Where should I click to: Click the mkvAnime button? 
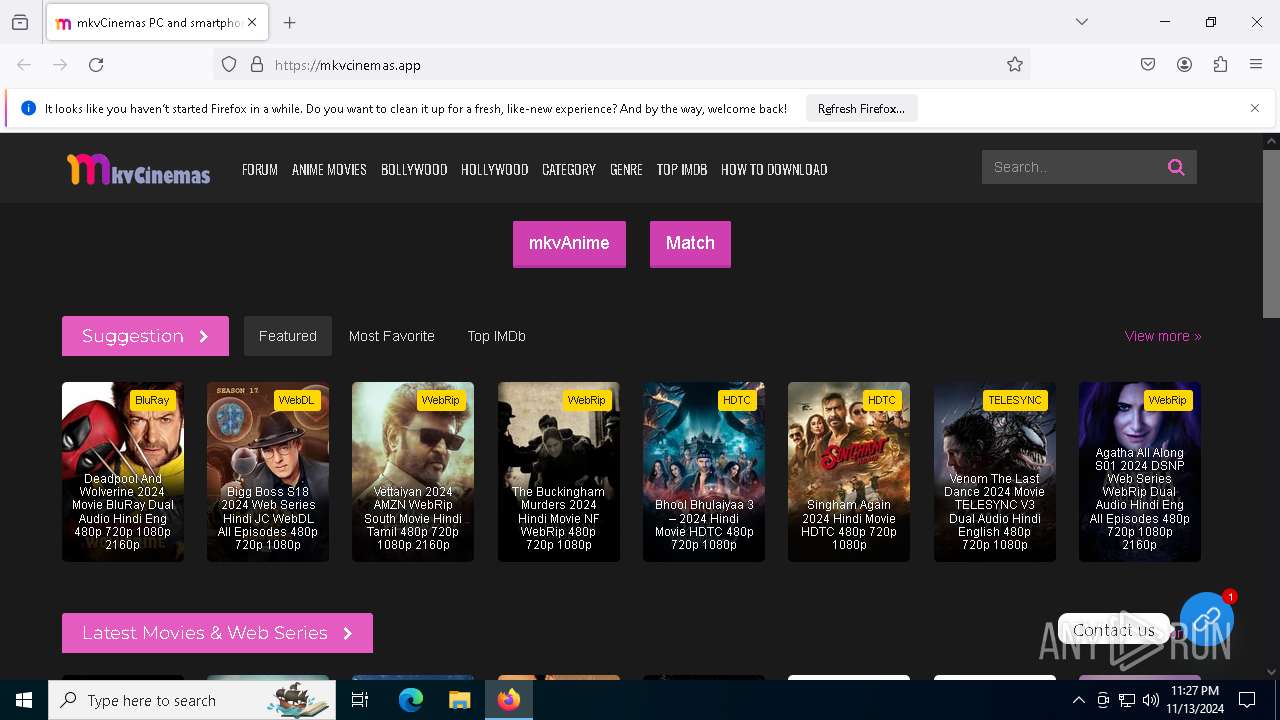569,244
